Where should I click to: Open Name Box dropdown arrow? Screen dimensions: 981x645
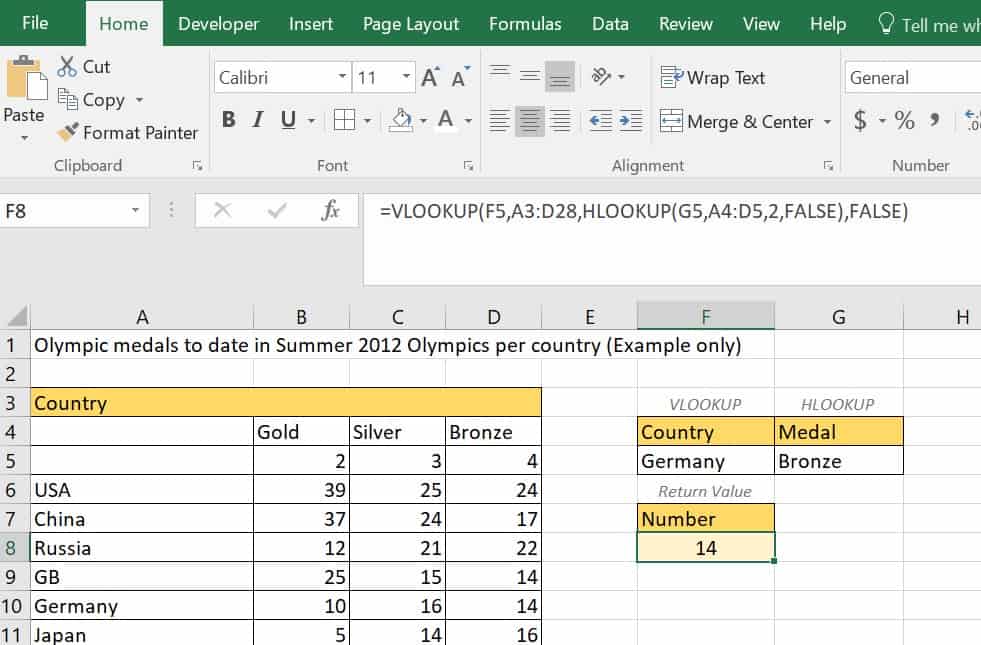click(x=135, y=210)
